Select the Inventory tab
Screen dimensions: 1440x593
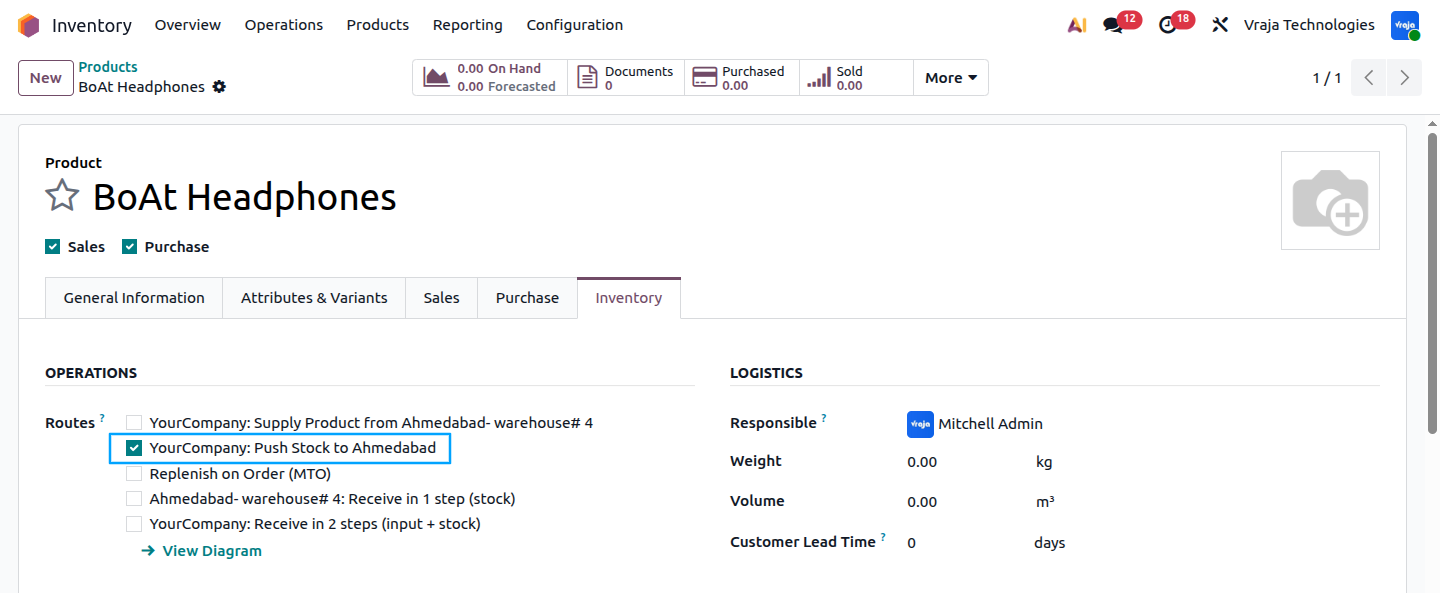coord(629,298)
